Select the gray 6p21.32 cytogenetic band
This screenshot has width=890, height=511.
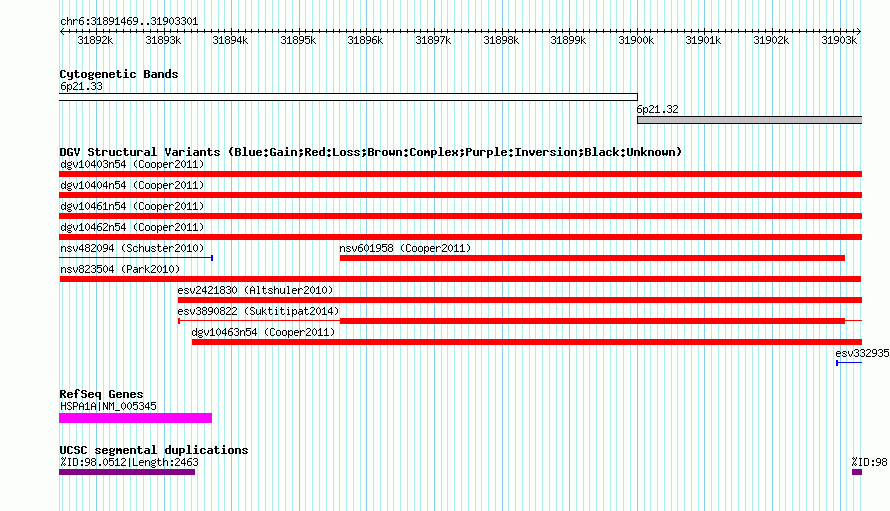tap(750, 120)
